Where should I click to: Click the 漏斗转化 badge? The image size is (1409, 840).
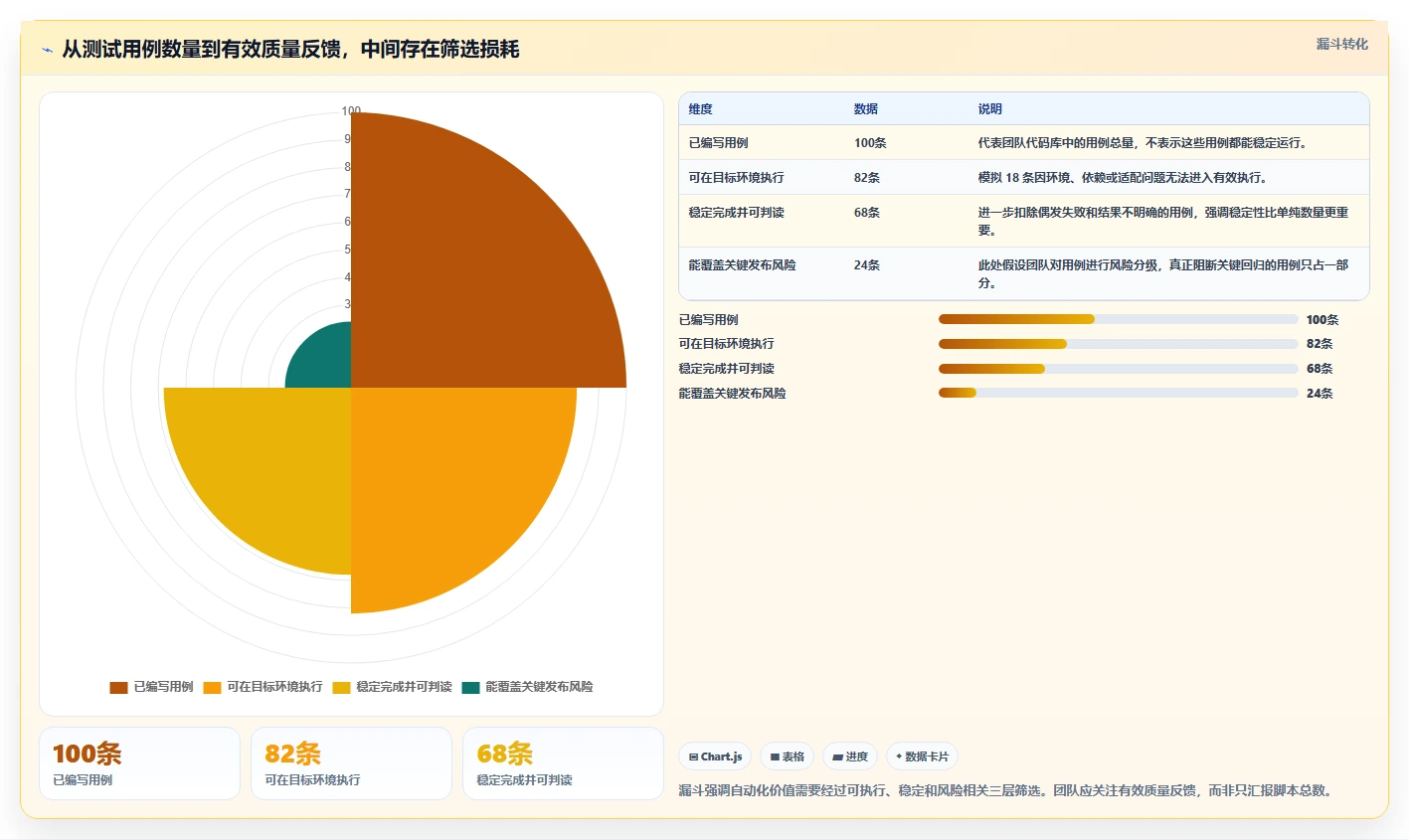[1341, 44]
